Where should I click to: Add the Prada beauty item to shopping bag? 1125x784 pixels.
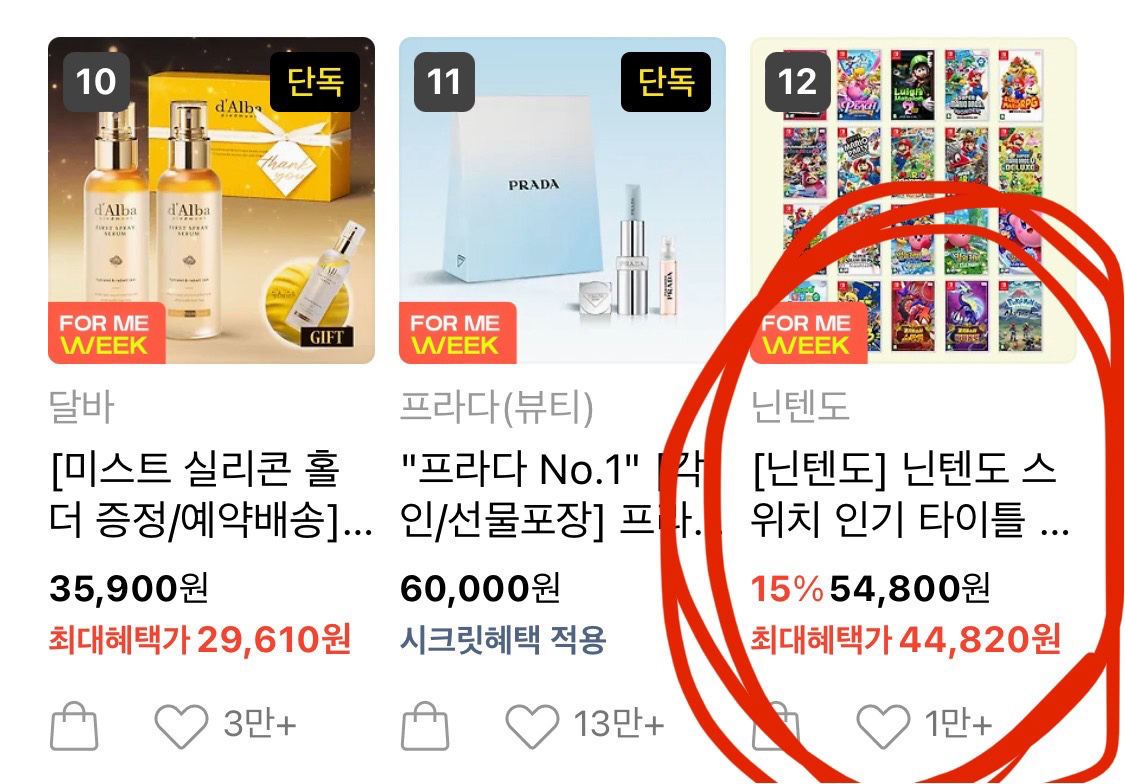tap(425, 725)
